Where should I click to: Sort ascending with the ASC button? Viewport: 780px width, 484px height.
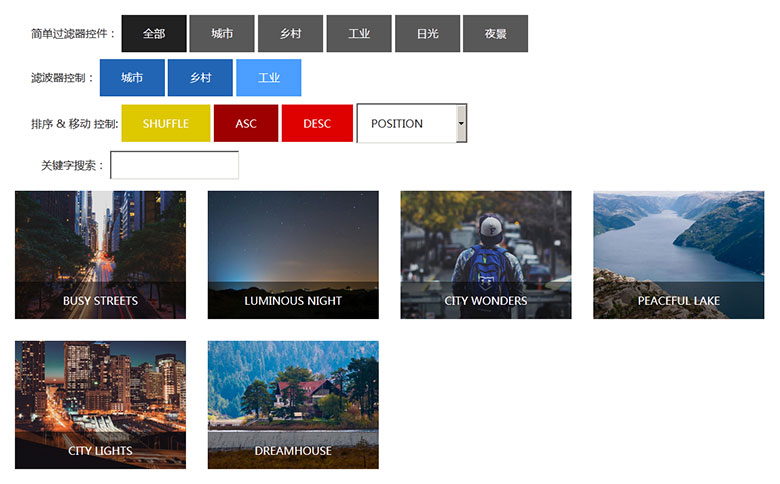246,124
